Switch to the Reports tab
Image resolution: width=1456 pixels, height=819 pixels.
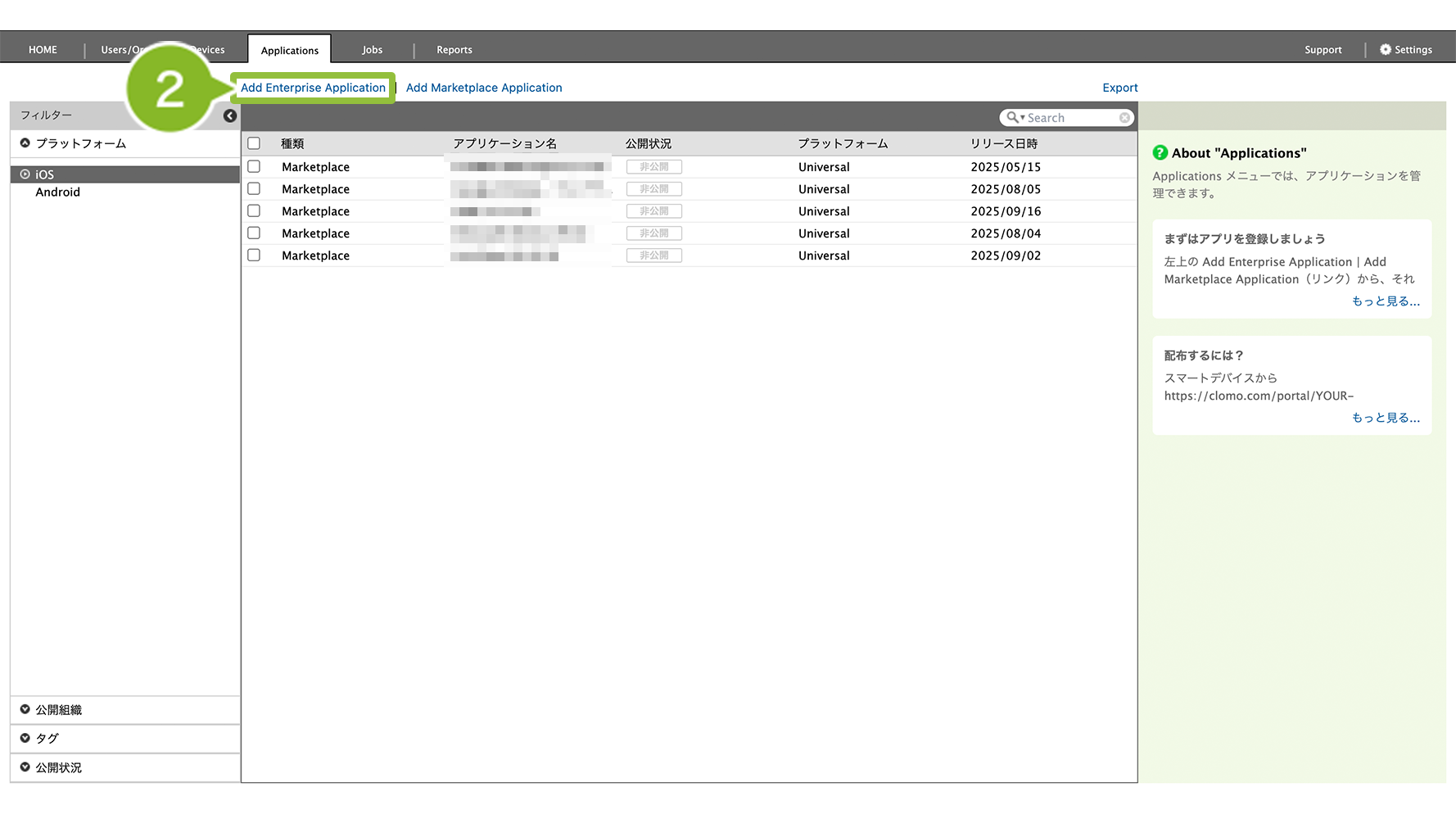pyautogui.click(x=454, y=50)
